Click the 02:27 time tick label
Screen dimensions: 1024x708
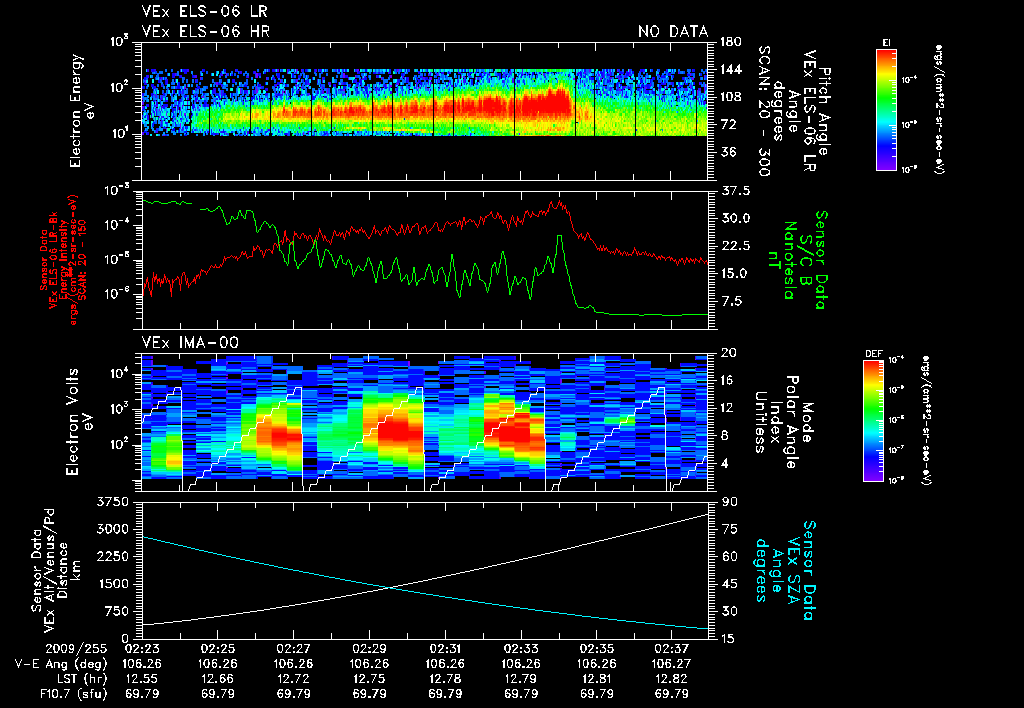[x=293, y=649]
